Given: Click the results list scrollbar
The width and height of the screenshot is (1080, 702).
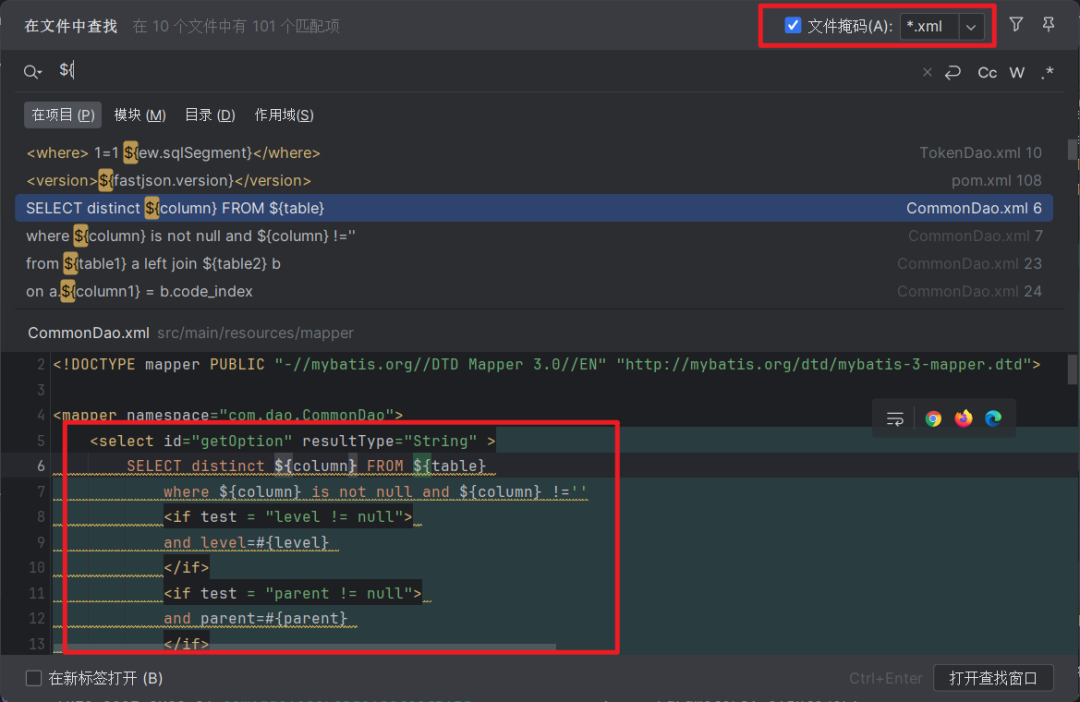Looking at the screenshot, I should [x=1072, y=149].
